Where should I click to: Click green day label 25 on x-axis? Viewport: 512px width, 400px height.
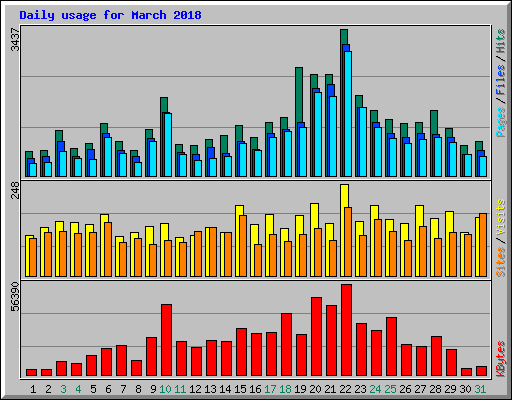(390, 389)
